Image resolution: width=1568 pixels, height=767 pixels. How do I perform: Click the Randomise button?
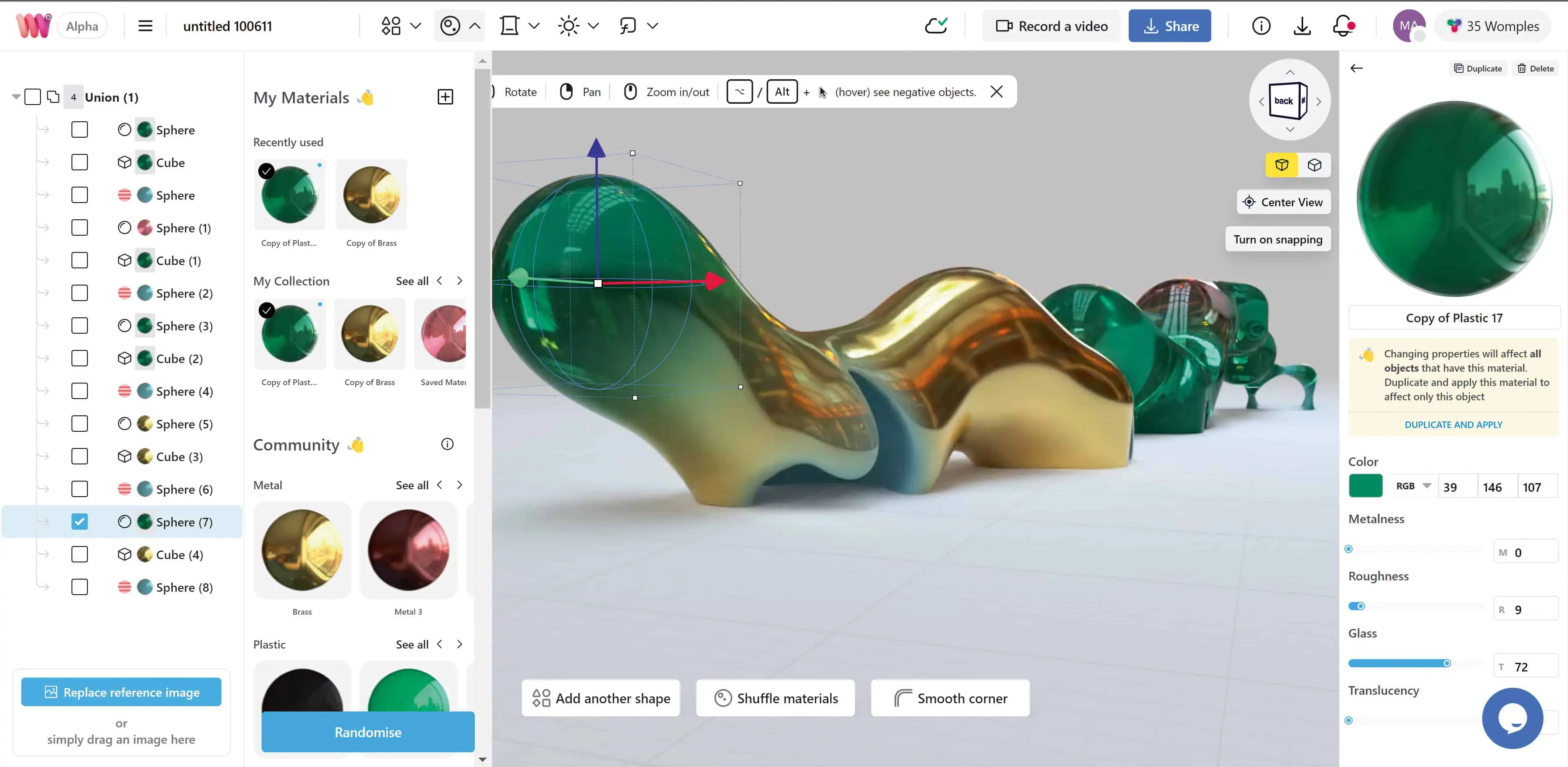coord(368,732)
